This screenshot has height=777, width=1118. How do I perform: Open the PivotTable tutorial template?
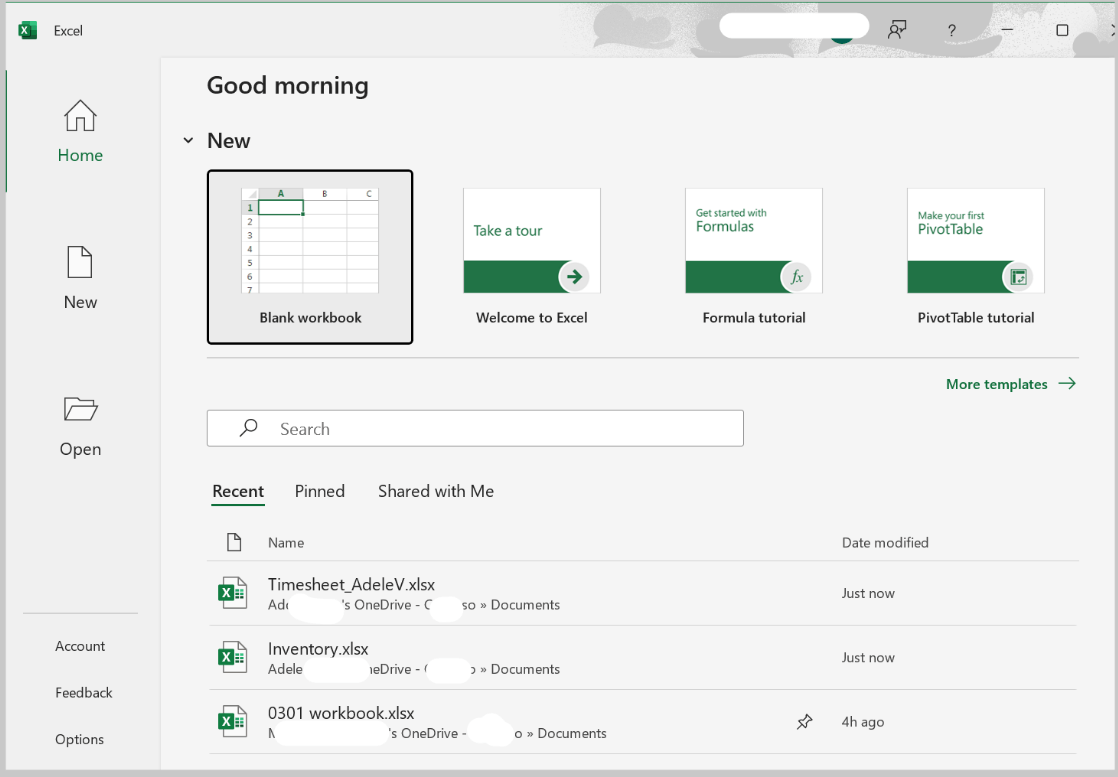(975, 257)
